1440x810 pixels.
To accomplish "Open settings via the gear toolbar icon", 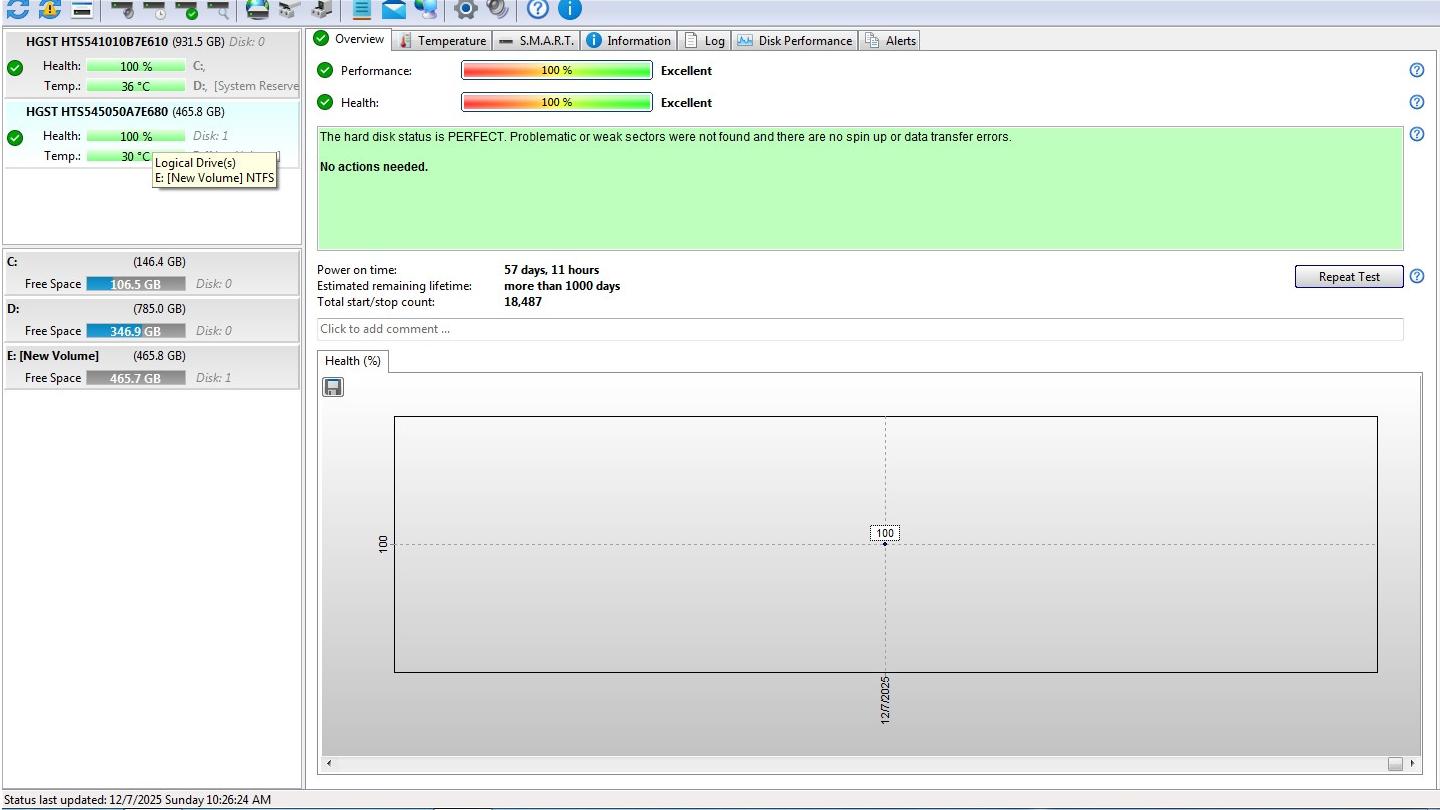I will click(465, 10).
